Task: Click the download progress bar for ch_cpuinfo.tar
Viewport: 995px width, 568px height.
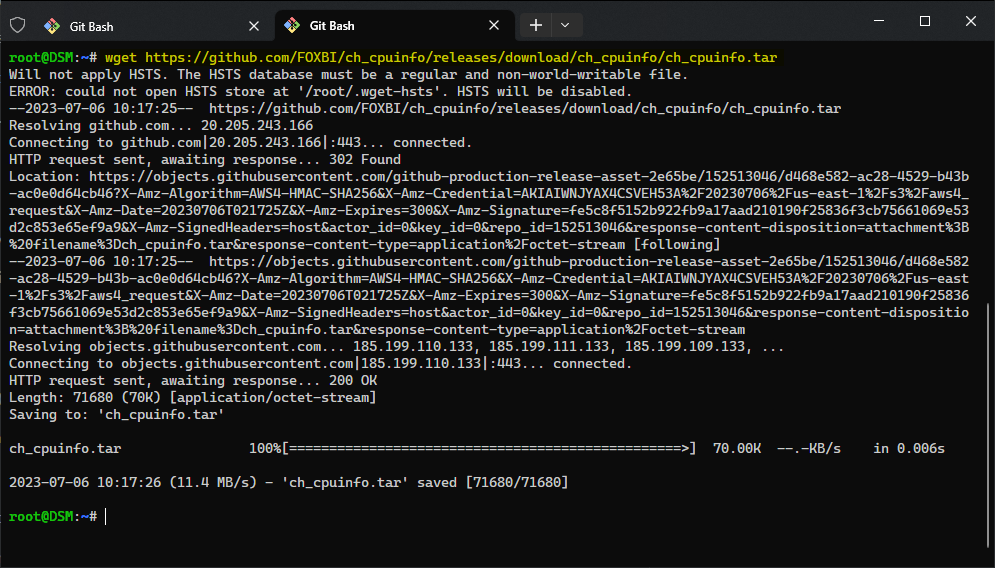Action: (x=489, y=449)
